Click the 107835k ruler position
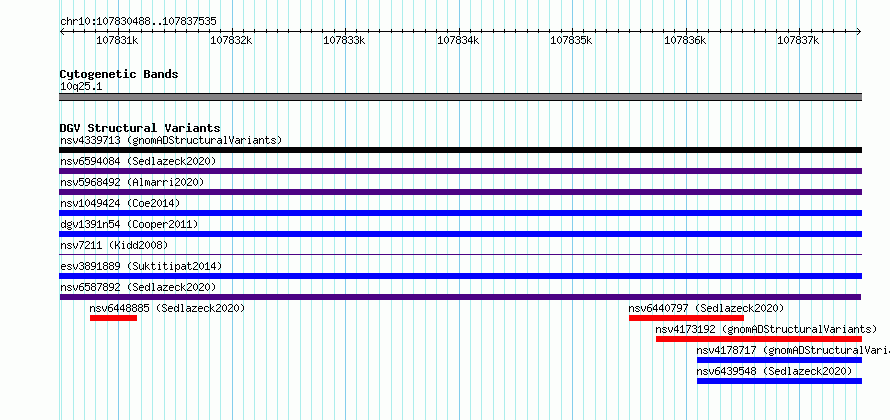This screenshot has height=420, width=890. click(x=572, y=40)
